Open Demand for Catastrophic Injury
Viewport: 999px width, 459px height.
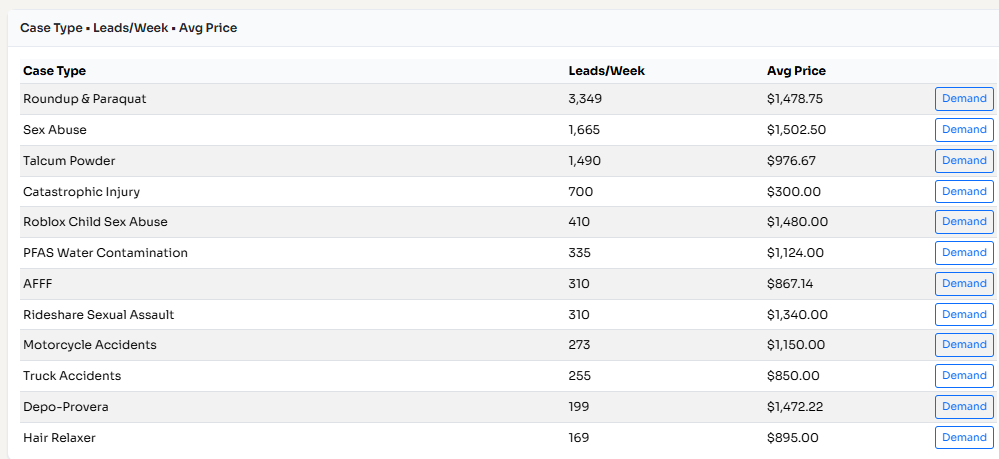[x=964, y=191]
